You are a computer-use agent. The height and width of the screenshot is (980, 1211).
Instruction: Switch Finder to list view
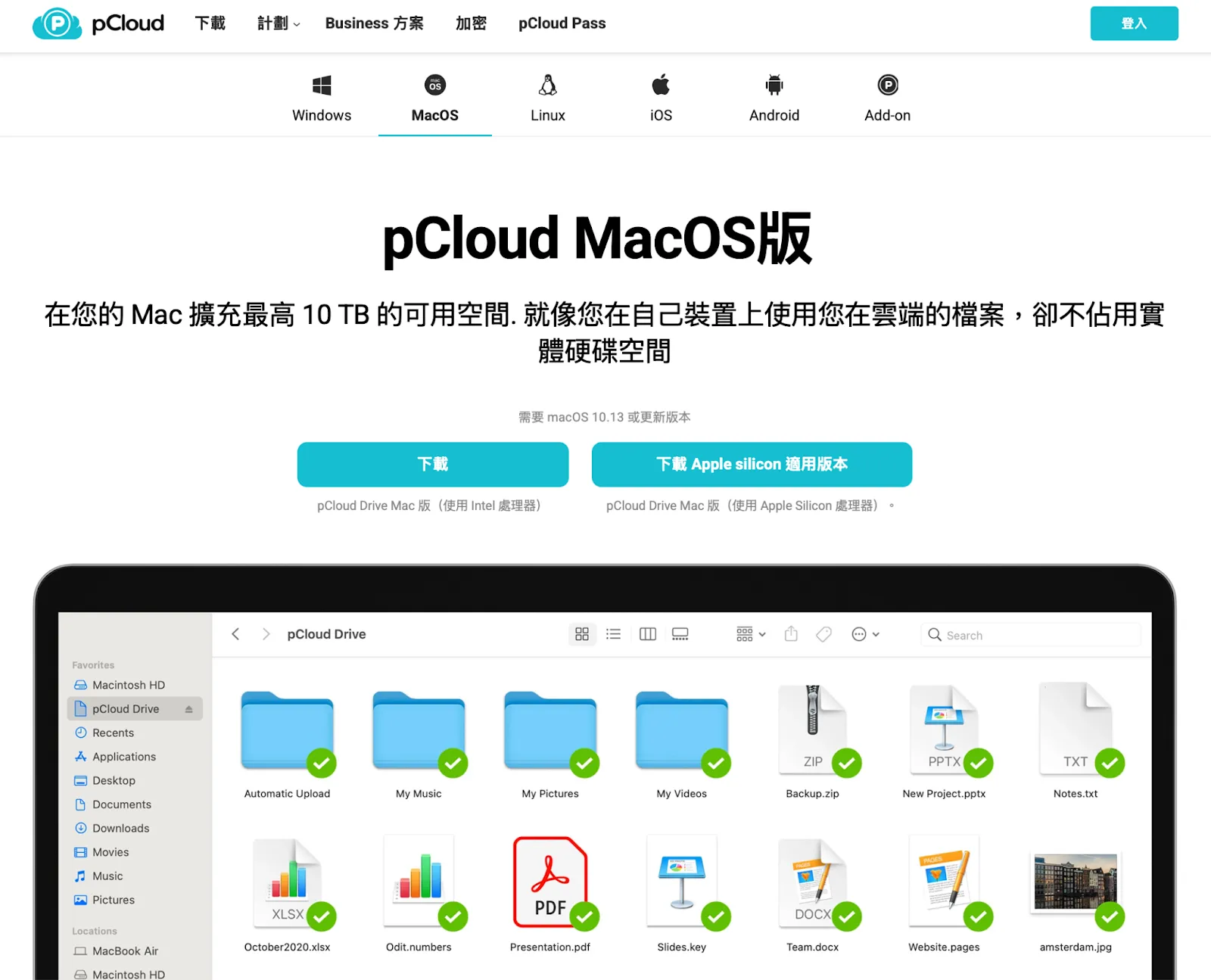pos(613,634)
